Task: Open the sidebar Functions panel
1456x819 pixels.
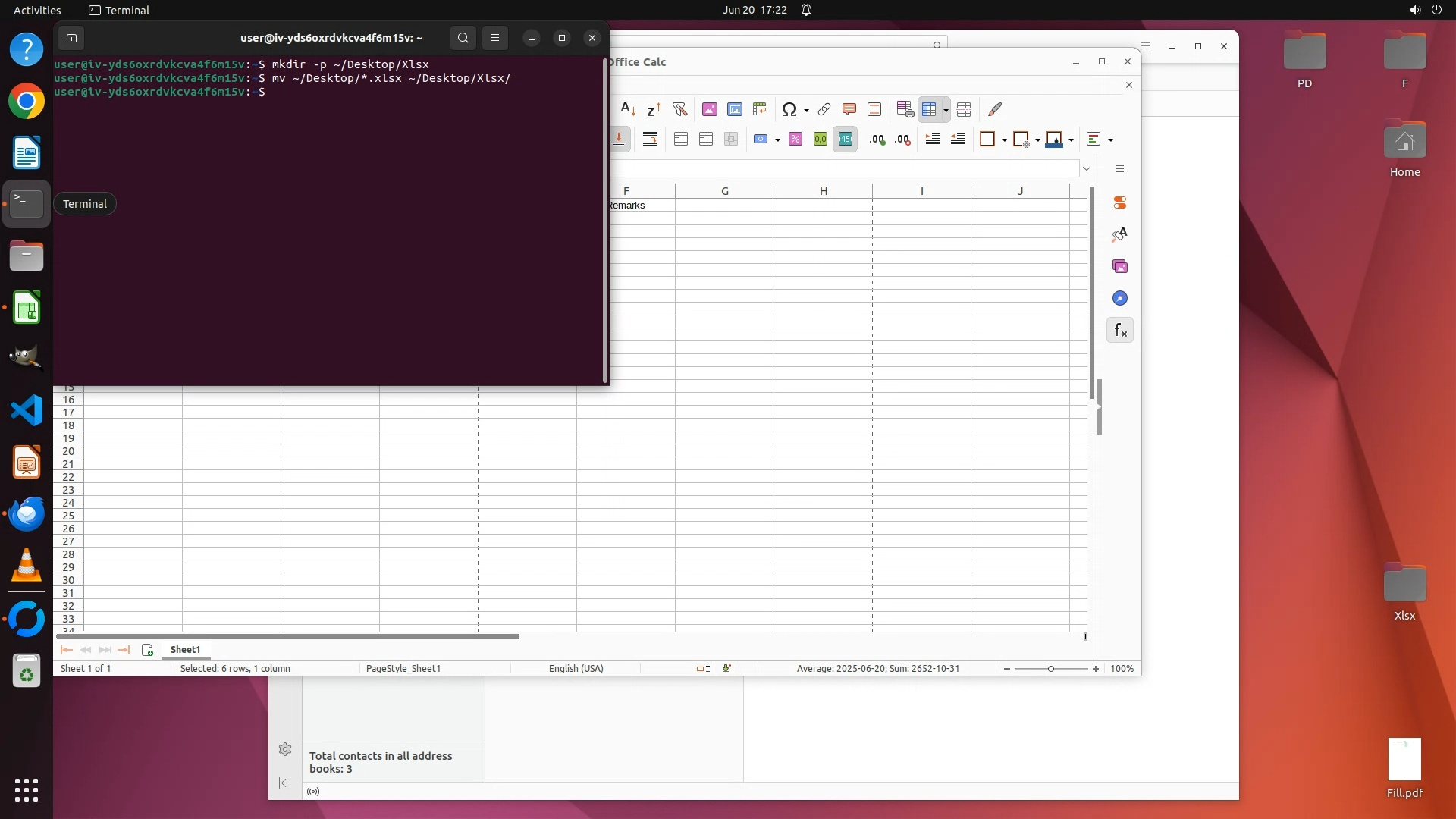Action: point(1120,331)
